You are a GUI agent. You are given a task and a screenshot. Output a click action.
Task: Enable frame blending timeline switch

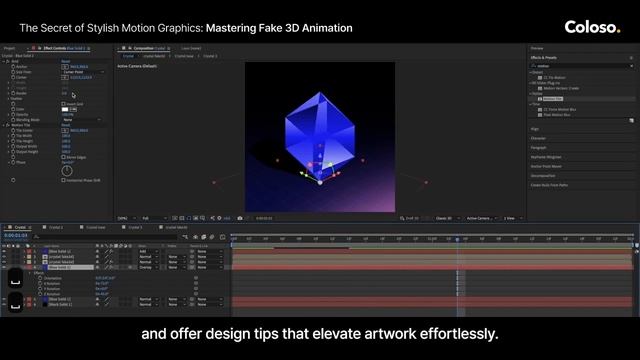point(204,237)
